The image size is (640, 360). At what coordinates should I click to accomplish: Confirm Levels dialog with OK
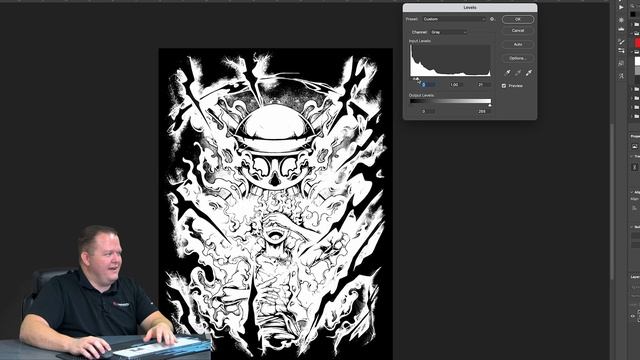pyautogui.click(x=518, y=19)
